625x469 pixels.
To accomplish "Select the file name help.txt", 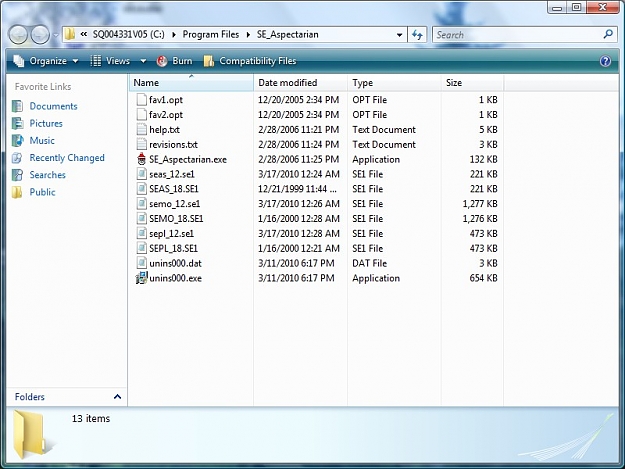I will pyautogui.click(x=164, y=130).
